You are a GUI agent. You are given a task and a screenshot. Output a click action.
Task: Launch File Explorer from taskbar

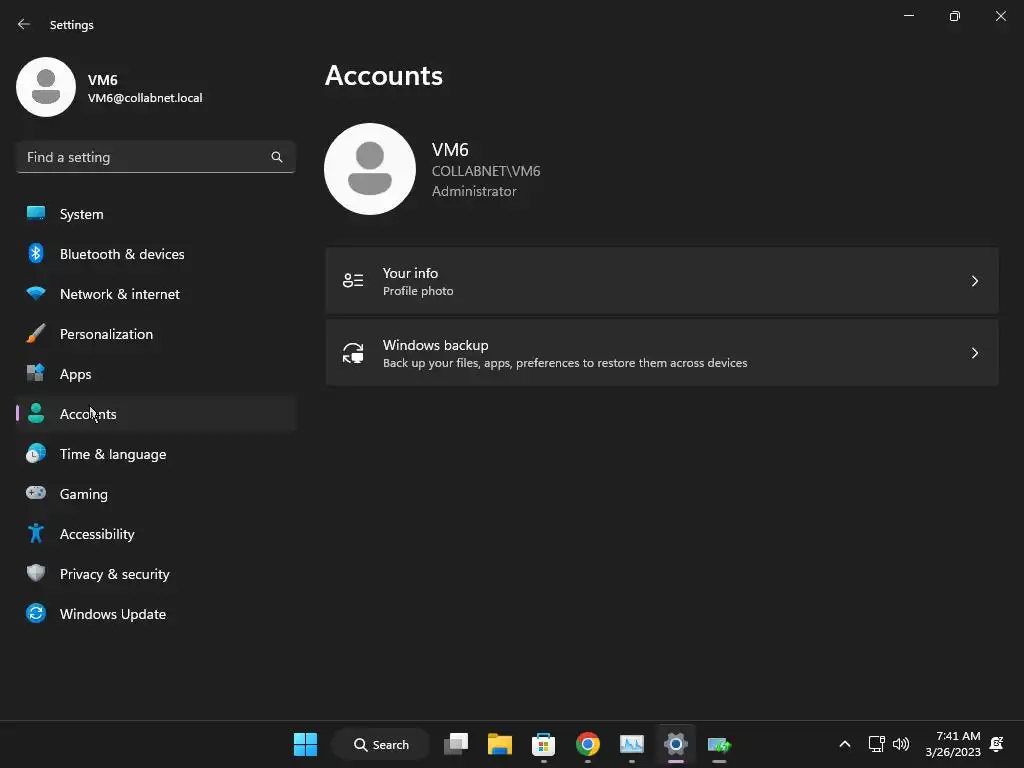(500, 744)
